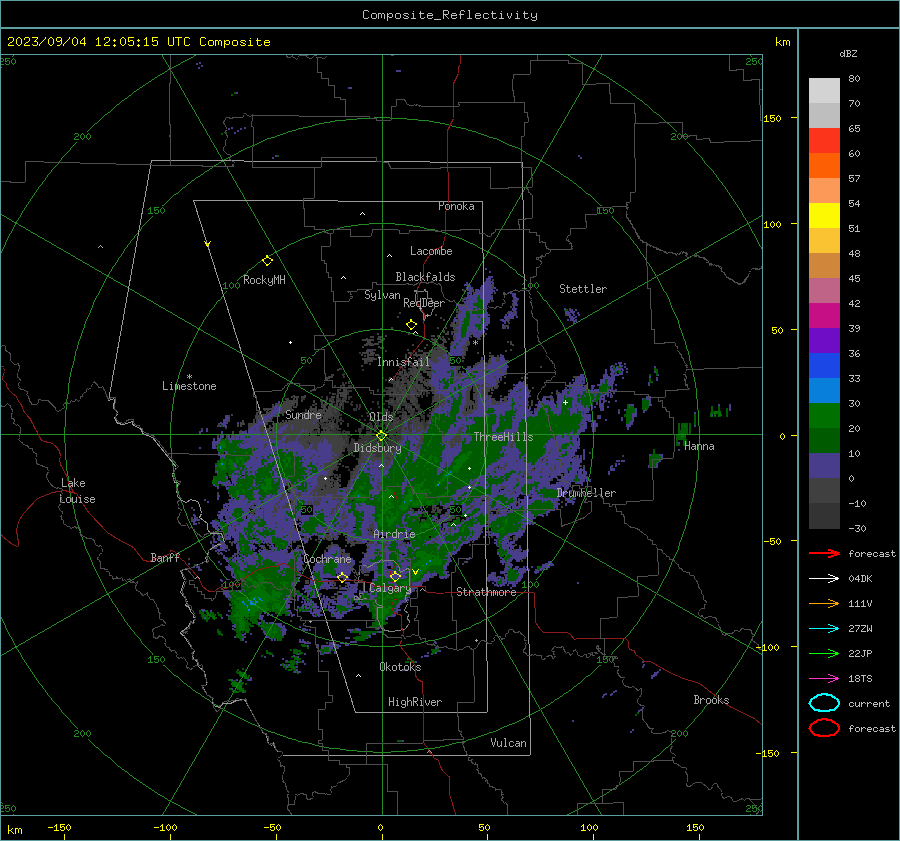
Task: Click the Innisfail city label
Action: pos(404,362)
